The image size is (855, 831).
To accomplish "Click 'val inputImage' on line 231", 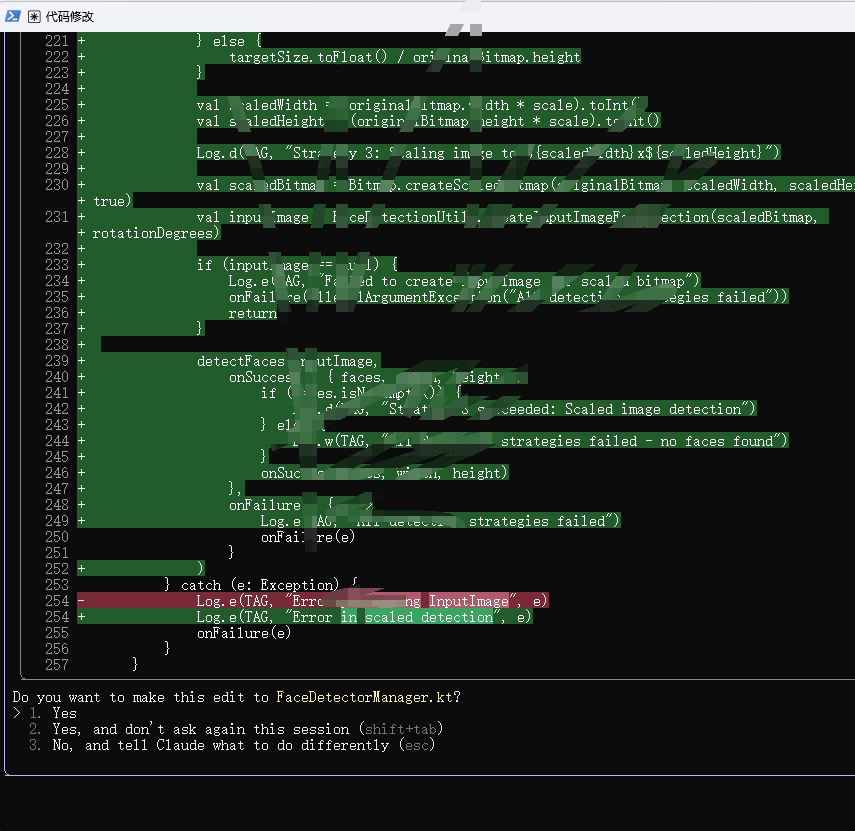I will (252, 217).
